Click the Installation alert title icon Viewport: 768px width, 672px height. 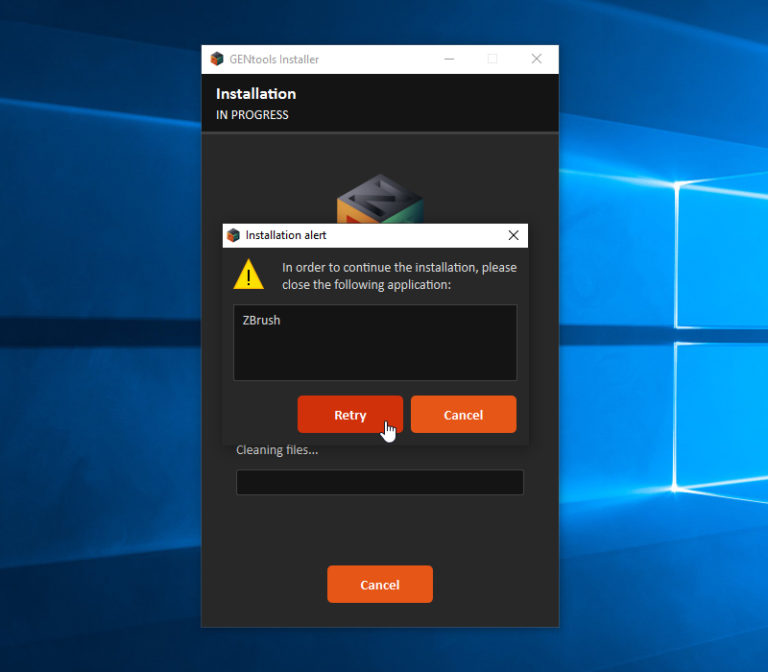point(234,236)
